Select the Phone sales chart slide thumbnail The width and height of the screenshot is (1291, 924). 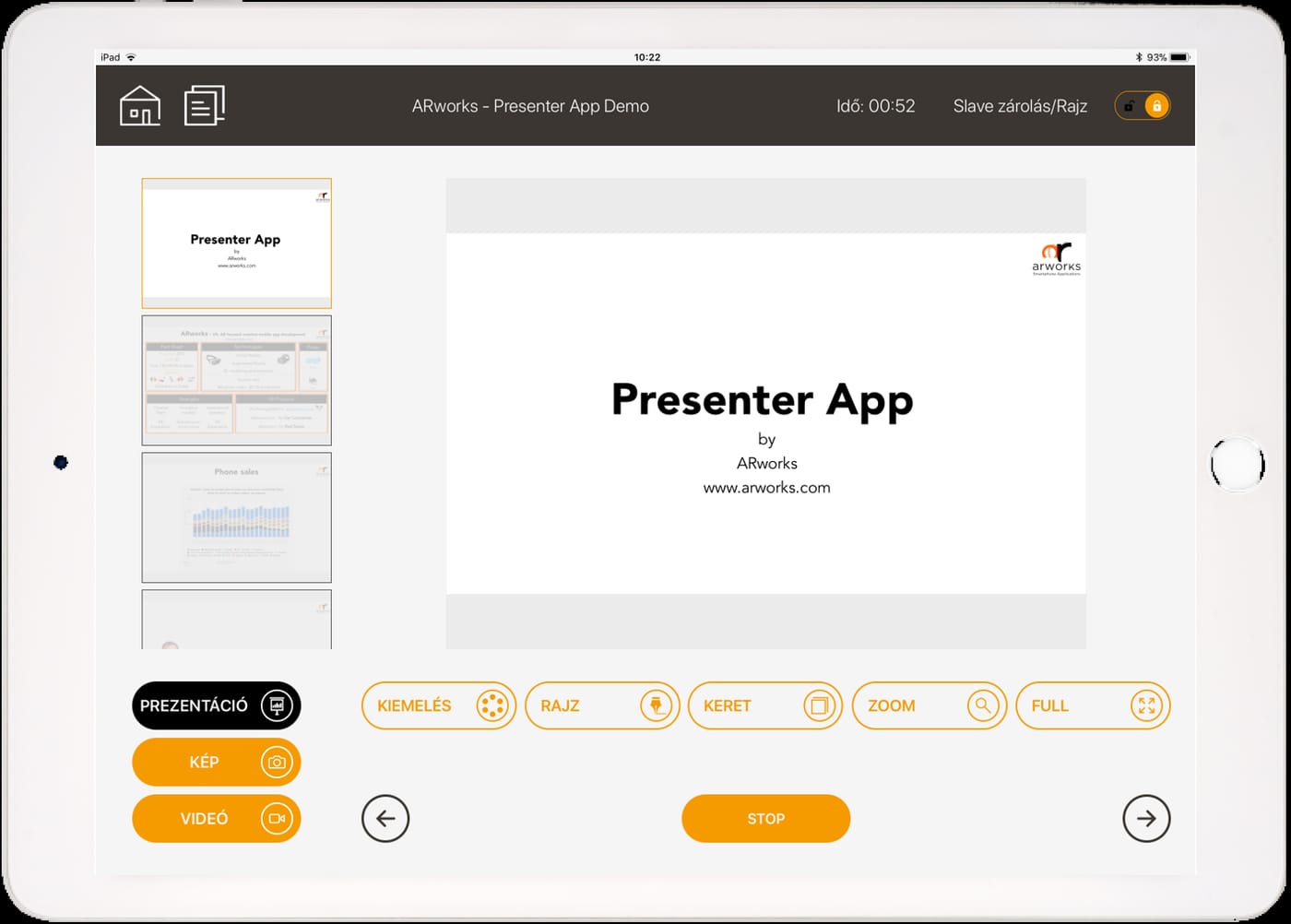click(x=236, y=517)
